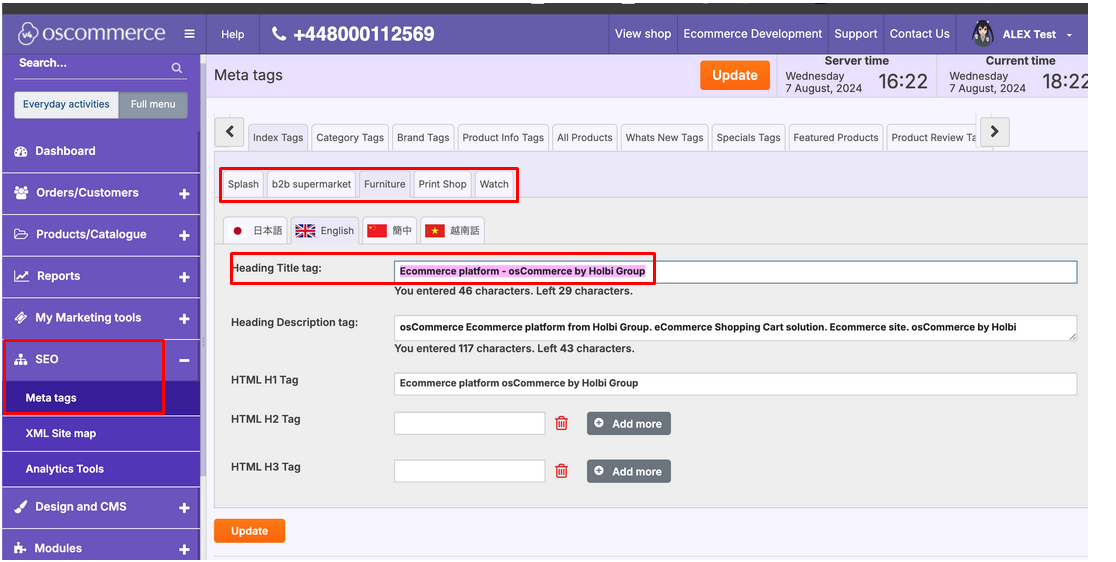Delete the HTML H2 Tag with trash icon
1116x562 pixels.
tap(561, 423)
